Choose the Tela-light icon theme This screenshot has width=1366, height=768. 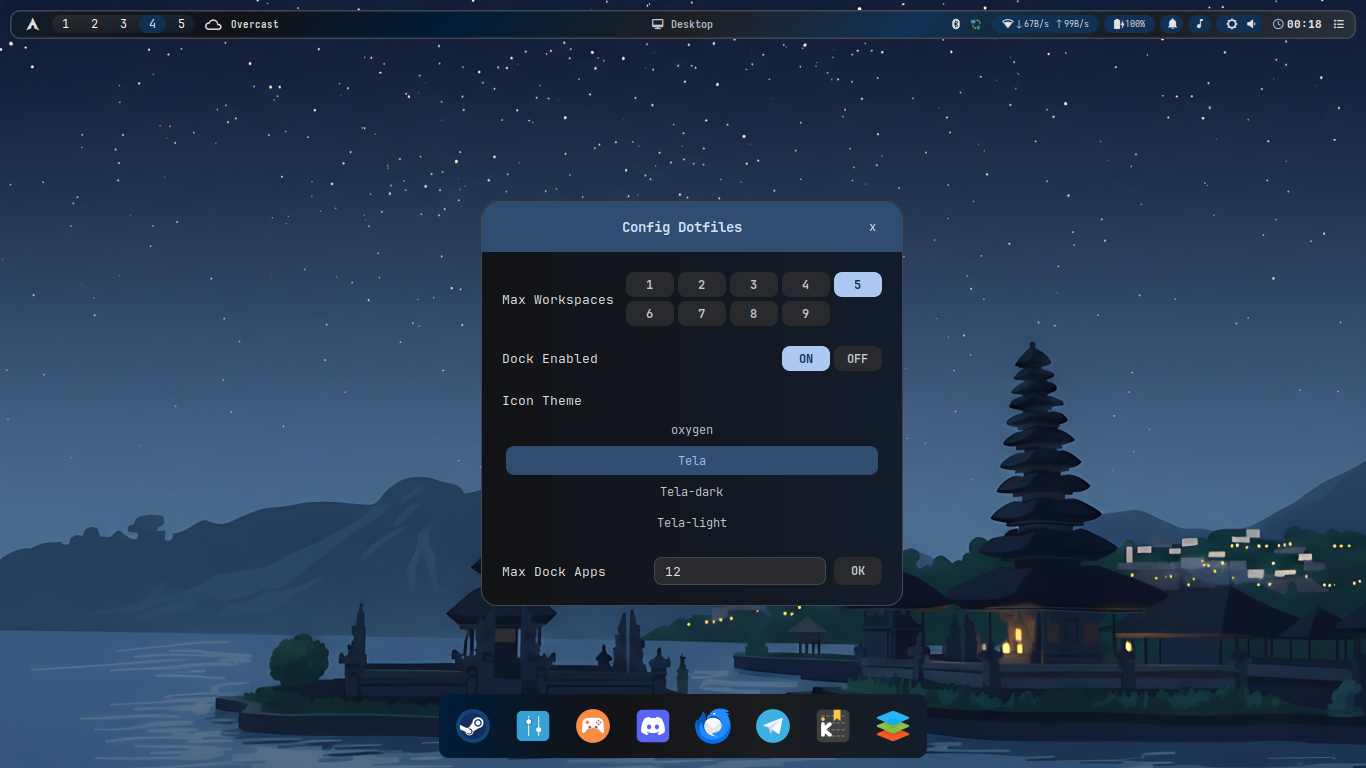tap(692, 523)
